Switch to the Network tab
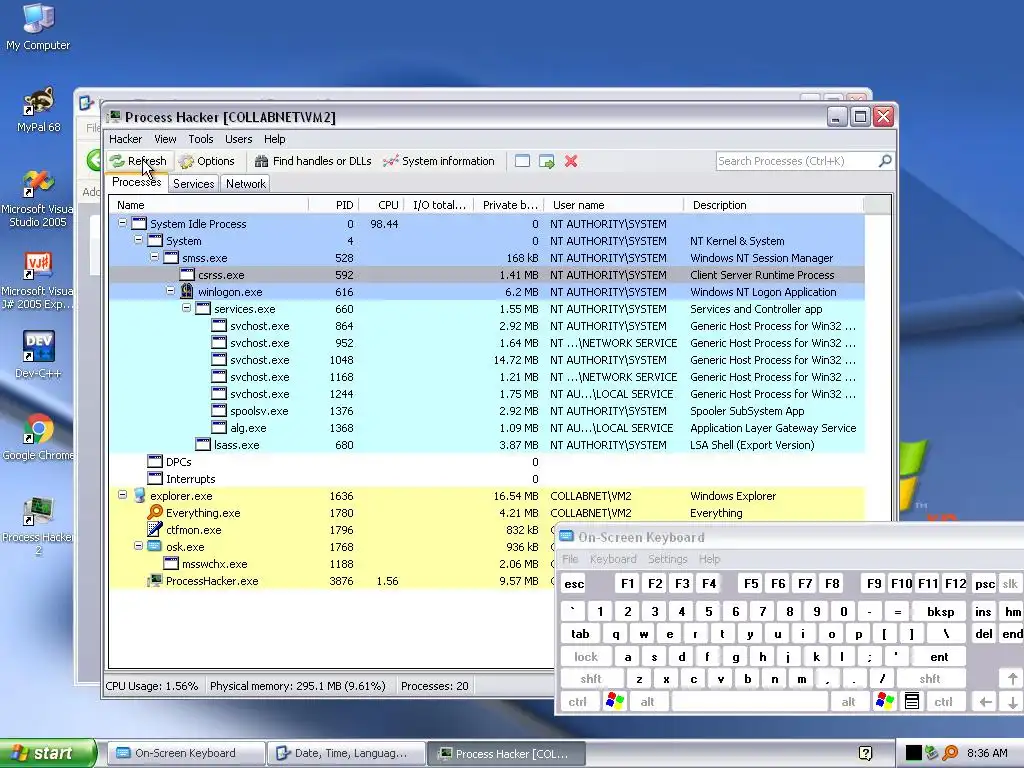The height and width of the screenshot is (768, 1024). [246, 184]
